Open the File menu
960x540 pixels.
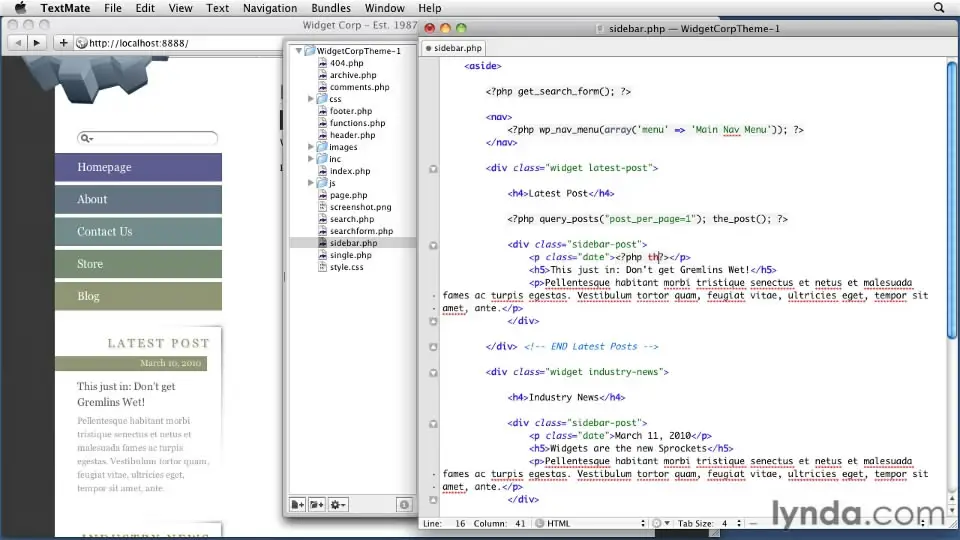pos(113,8)
